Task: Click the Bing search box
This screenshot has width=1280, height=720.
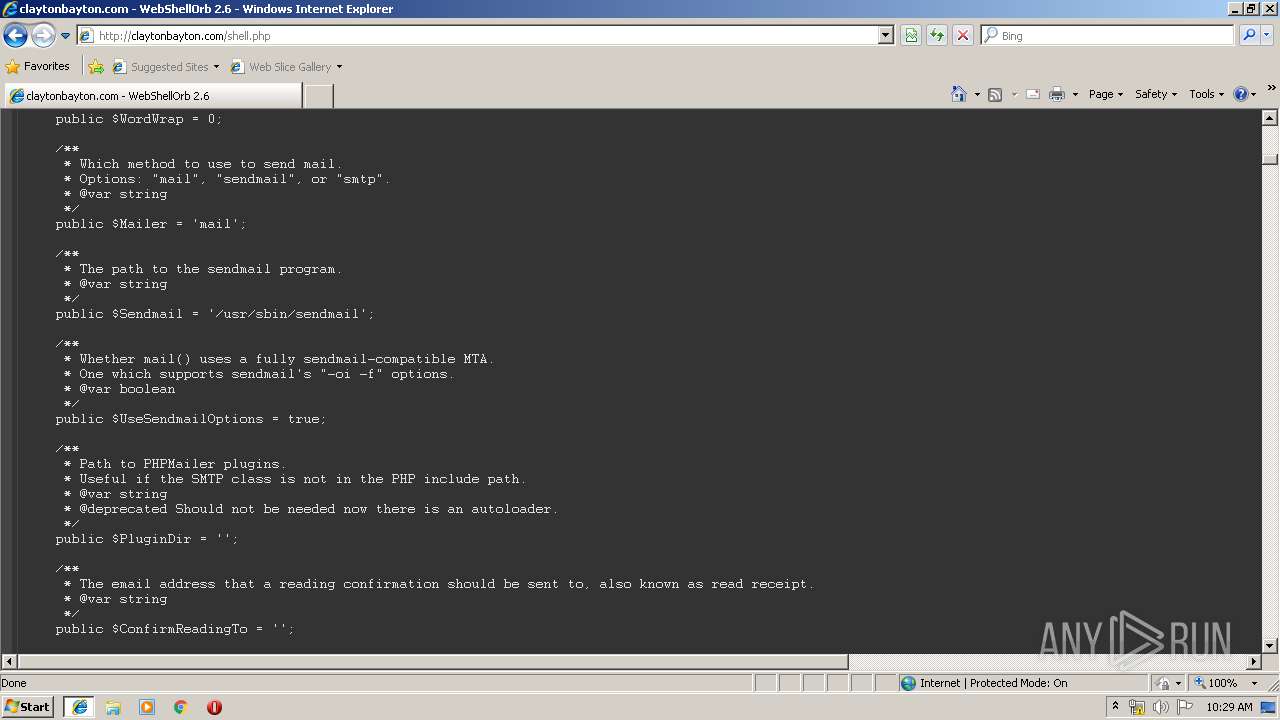Action: [x=1108, y=36]
